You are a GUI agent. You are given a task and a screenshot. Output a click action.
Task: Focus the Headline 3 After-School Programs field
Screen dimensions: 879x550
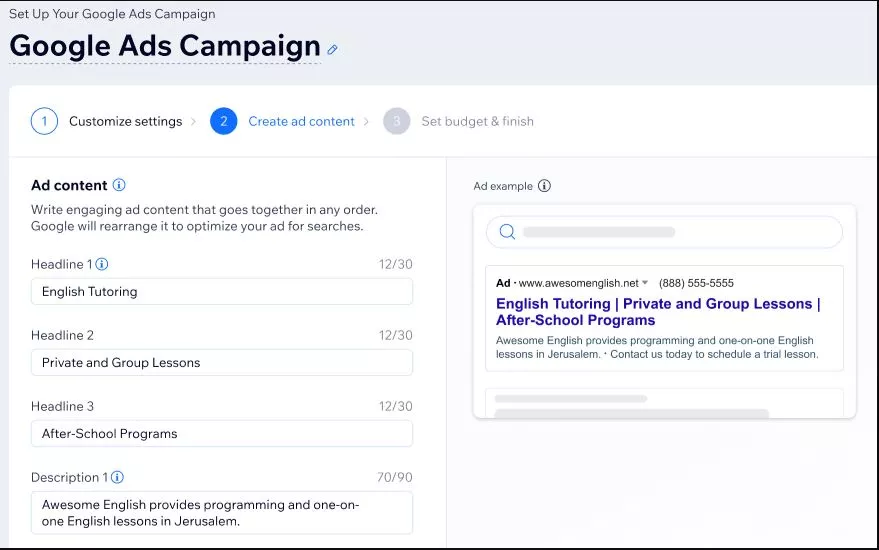pos(222,434)
